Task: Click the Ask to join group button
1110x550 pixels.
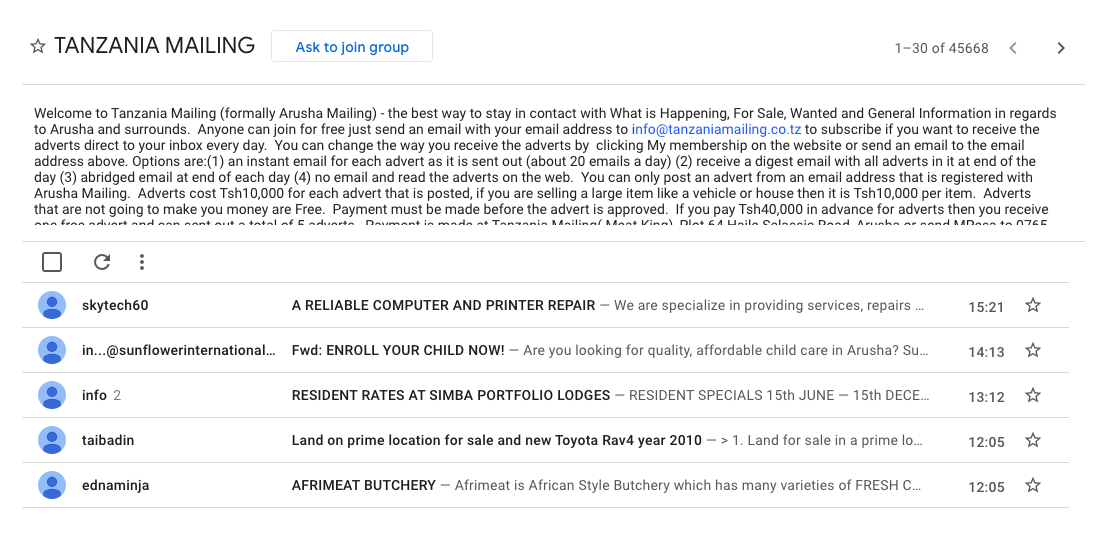Action: point(352,47)
